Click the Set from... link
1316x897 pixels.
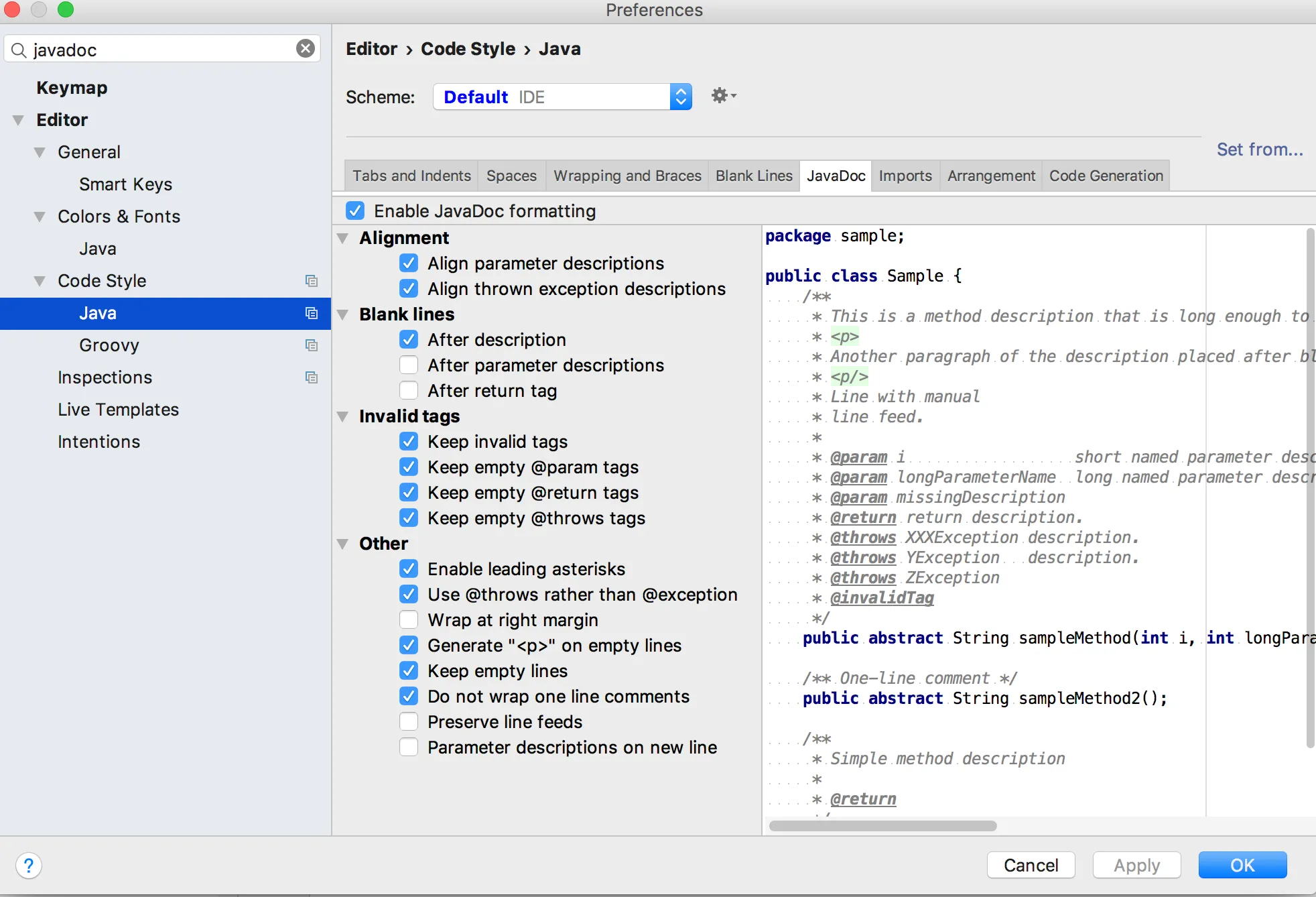tap(1259, 149)
